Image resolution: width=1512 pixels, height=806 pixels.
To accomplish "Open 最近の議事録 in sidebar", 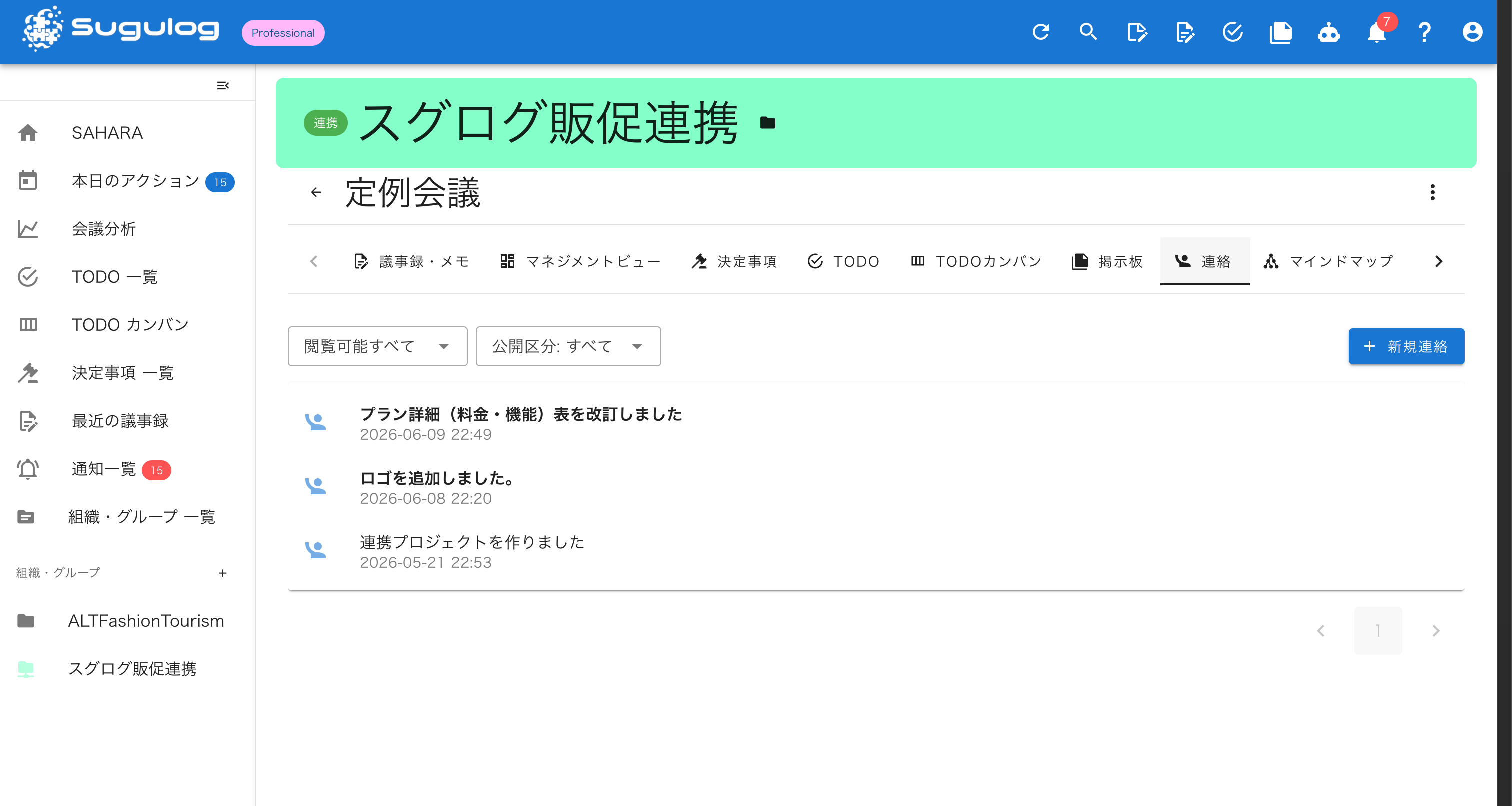I will pos(127,421).
